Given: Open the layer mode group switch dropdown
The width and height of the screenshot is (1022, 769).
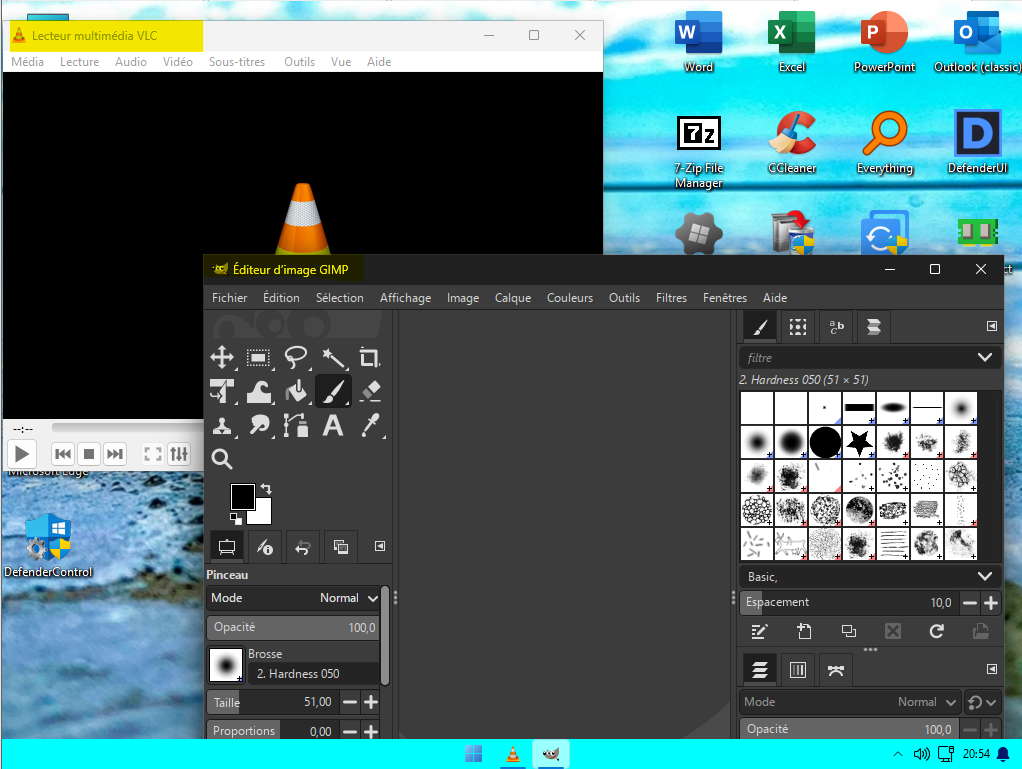Looking at the screenshot, I should [983, 702].
